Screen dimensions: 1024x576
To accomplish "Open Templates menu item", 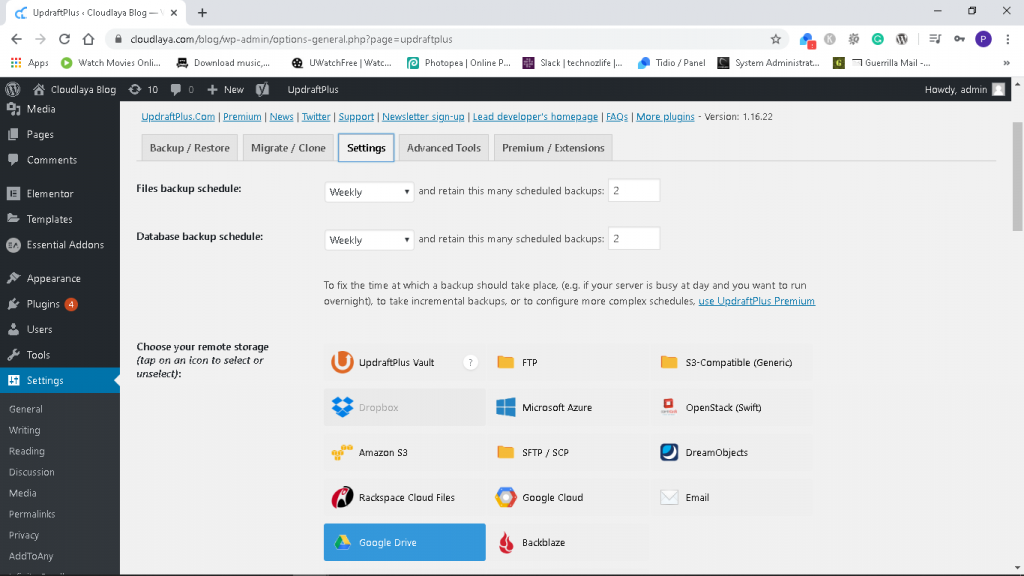I will (x=60, y=219).
